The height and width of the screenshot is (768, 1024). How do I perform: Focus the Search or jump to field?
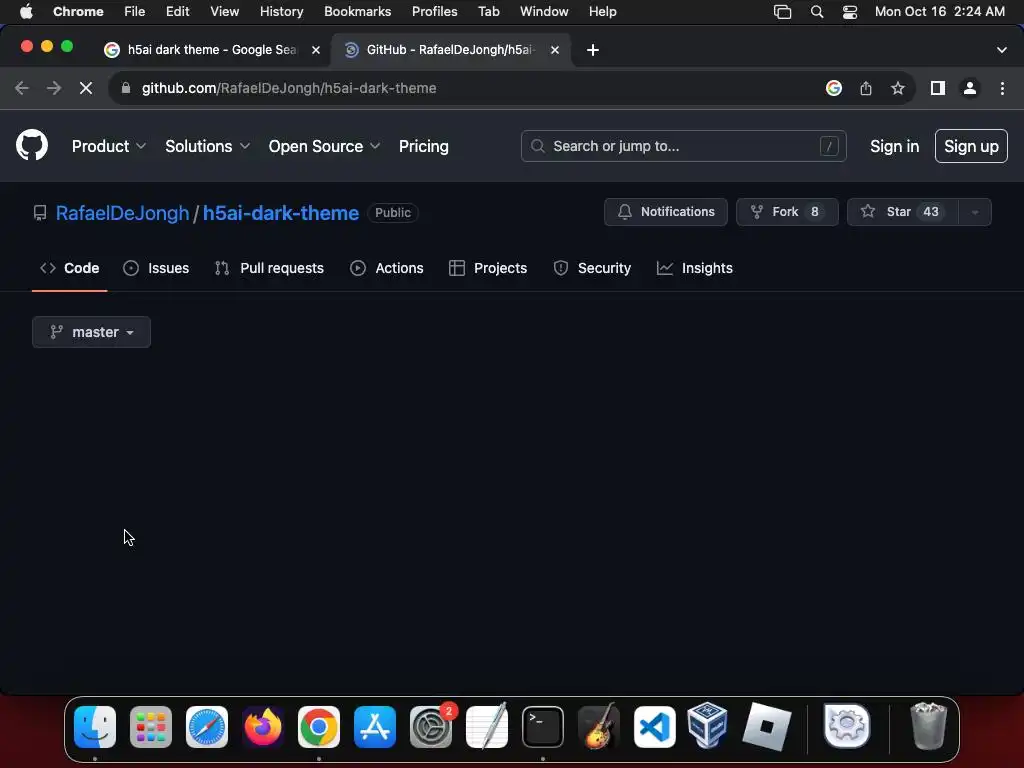click(684, 146)
